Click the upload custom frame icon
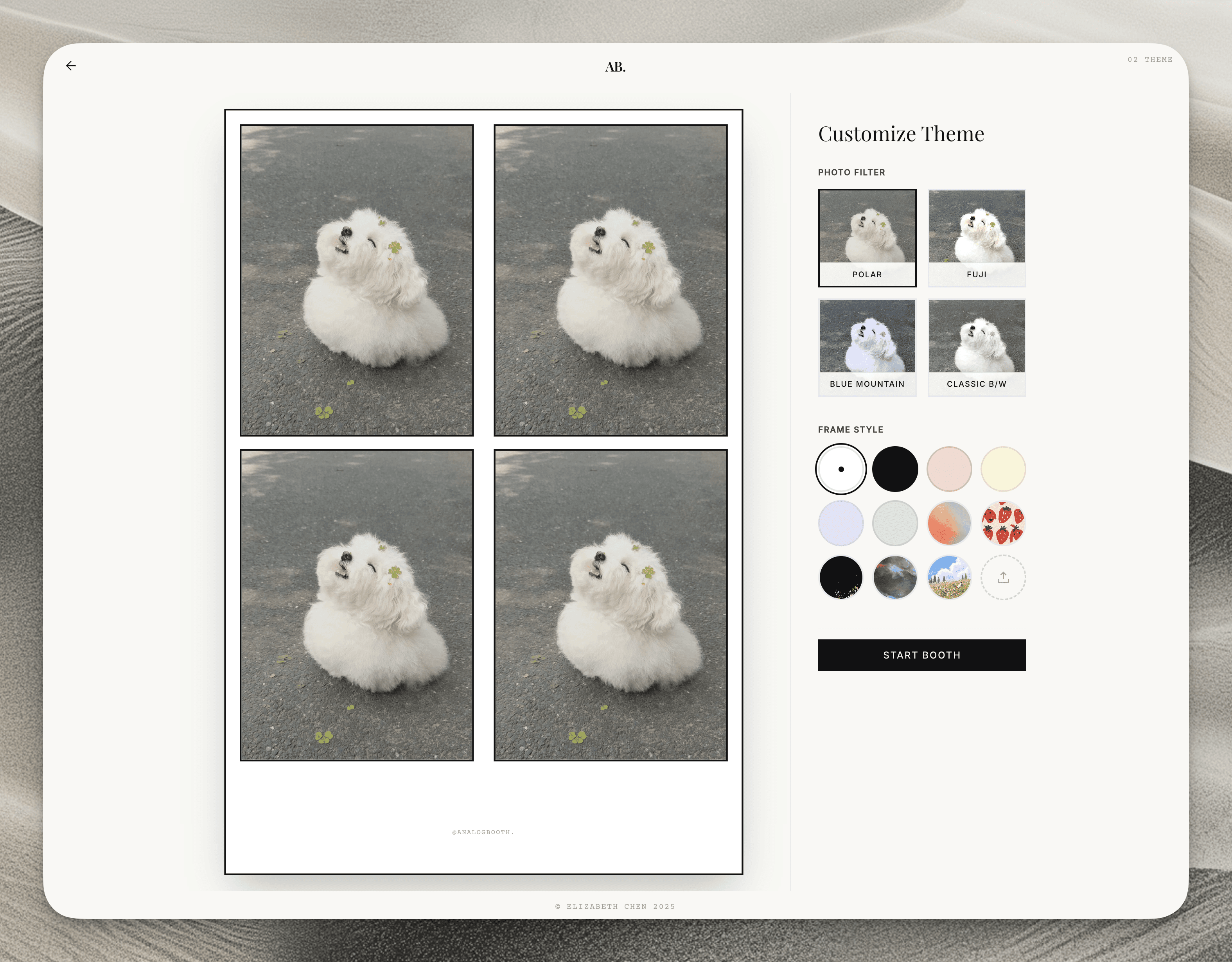The image size is (1232, 962). click(1003, 578)
